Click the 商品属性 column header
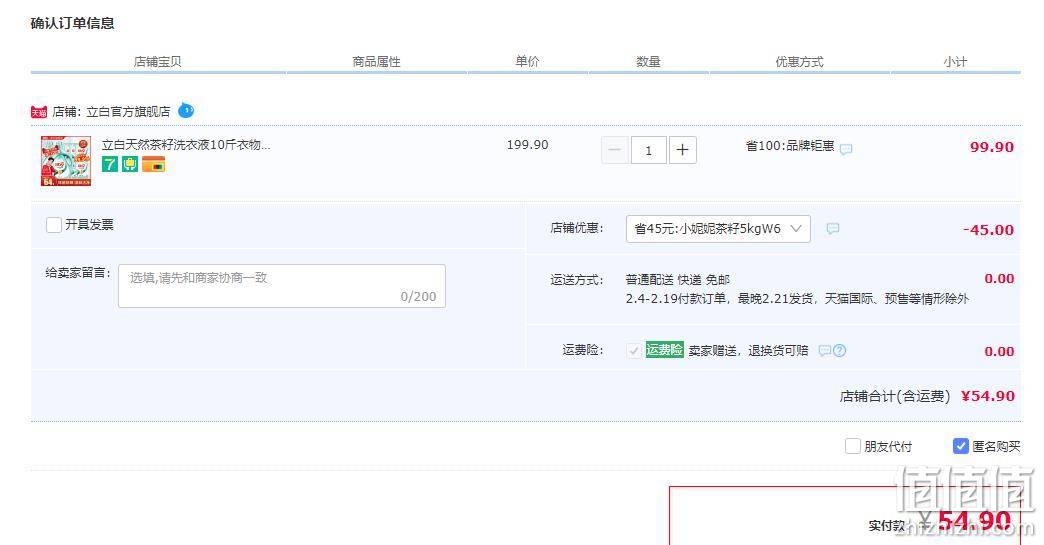 (376, 62)
